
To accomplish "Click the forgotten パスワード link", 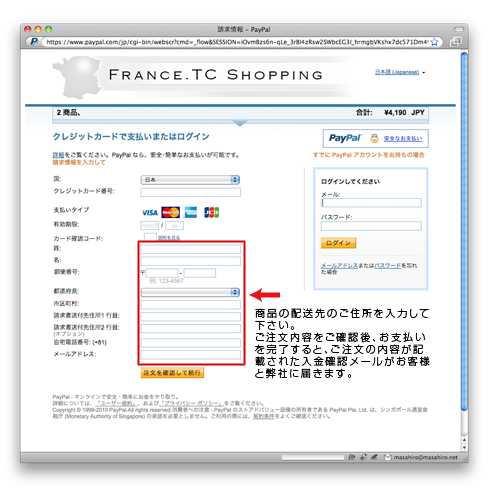I will click(388, 266).
